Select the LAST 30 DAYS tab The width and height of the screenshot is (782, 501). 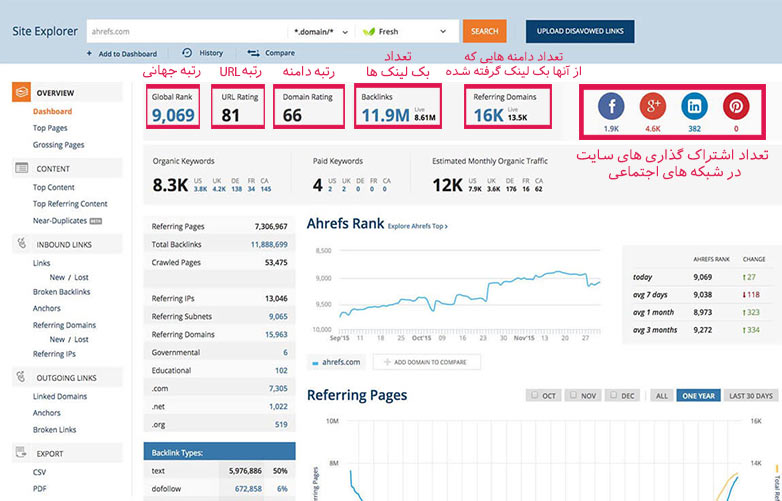point(751,396)
